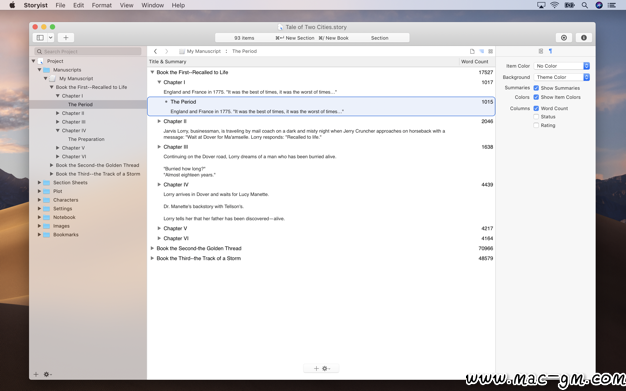Screen dimensions: 626x391
Task: Click the Manuscripts folder icon
Action: click(47, 70)
